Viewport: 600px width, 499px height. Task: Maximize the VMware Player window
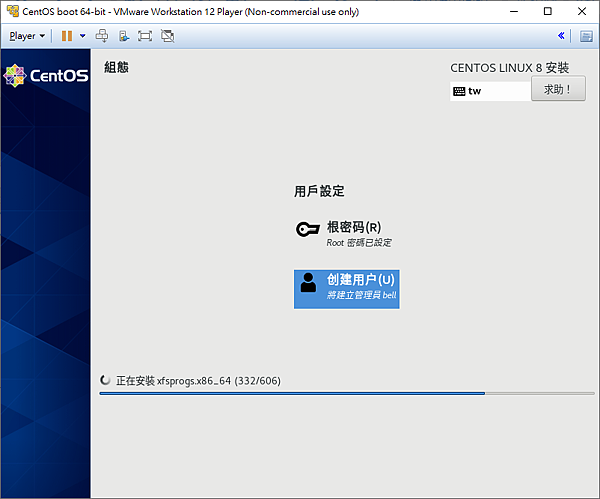[x=548, y=11]
